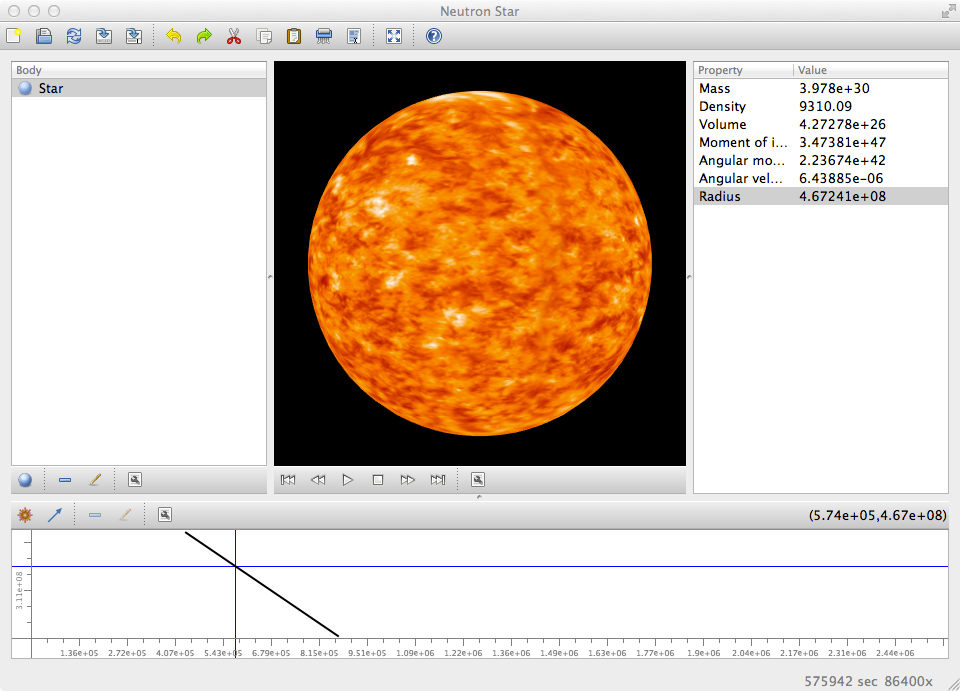Click the 9.51e+05 time axis label
The width and height of the screenshot is (960, 691).
[x=367, y=653]
